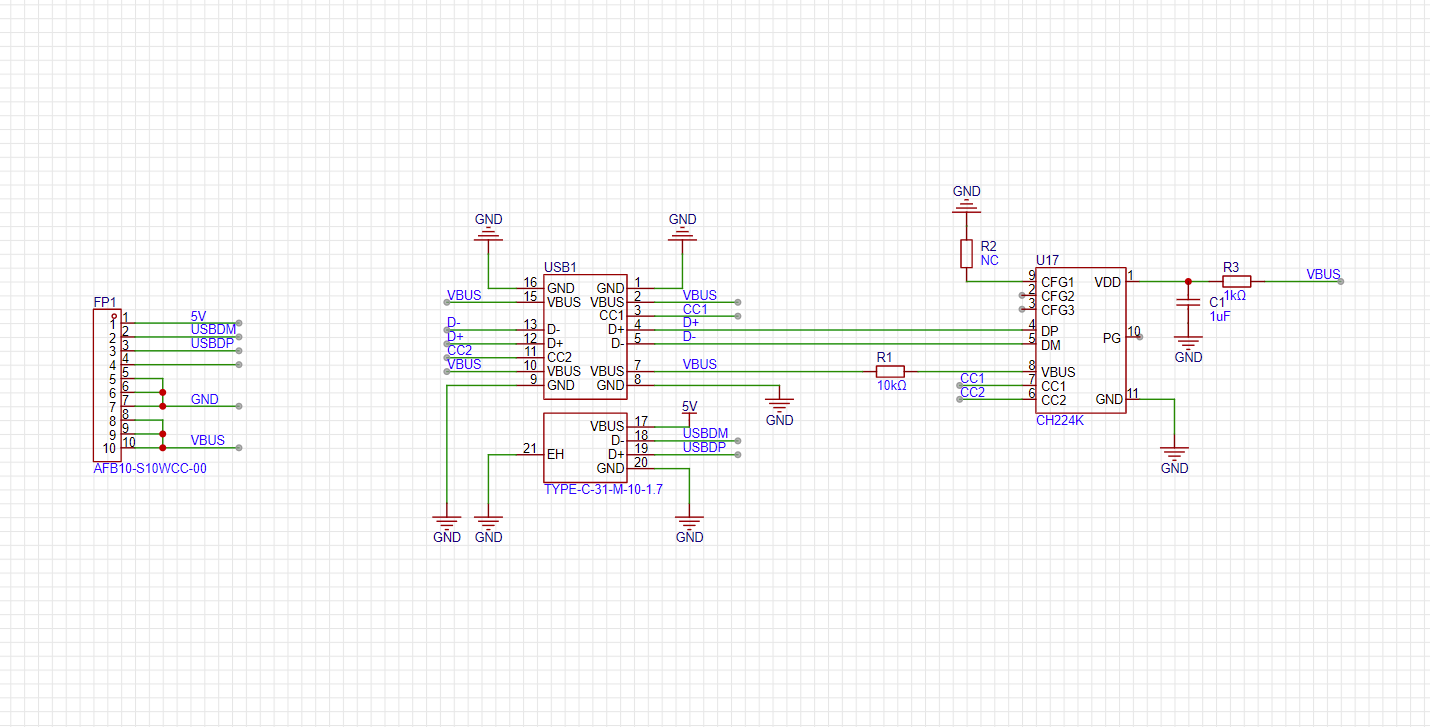The image size is (1430, 727).
Task: Click the CFG2 pin name on U17
Action: [1058, 296]
